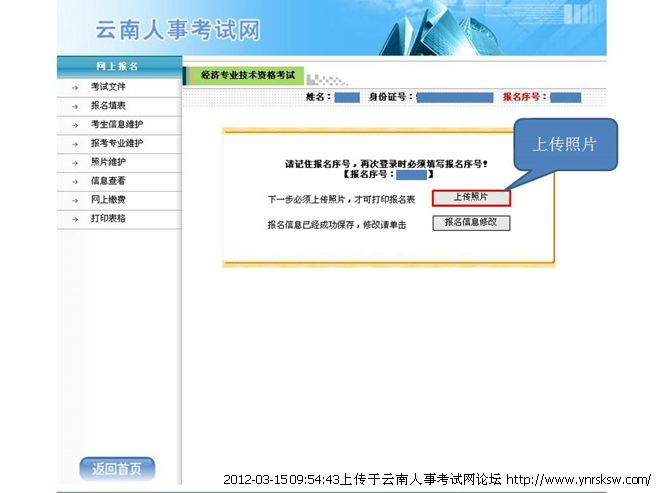The image size is (658, 493).
Task: Click the 云南人事考试网 site title logo
Action: (x=177, y=30)
